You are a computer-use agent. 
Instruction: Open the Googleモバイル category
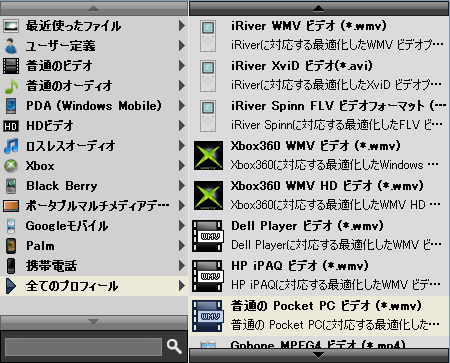(94, 226)
